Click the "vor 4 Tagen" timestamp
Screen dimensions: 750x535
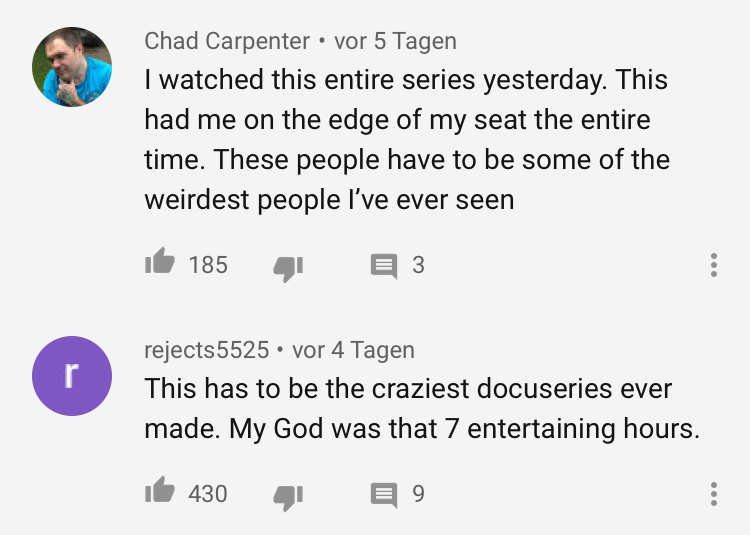point(353,350)
